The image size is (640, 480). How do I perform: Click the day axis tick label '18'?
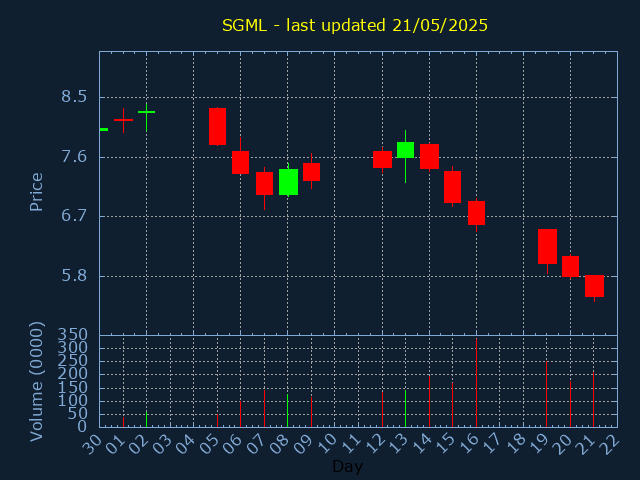click(x=516, y=443)
